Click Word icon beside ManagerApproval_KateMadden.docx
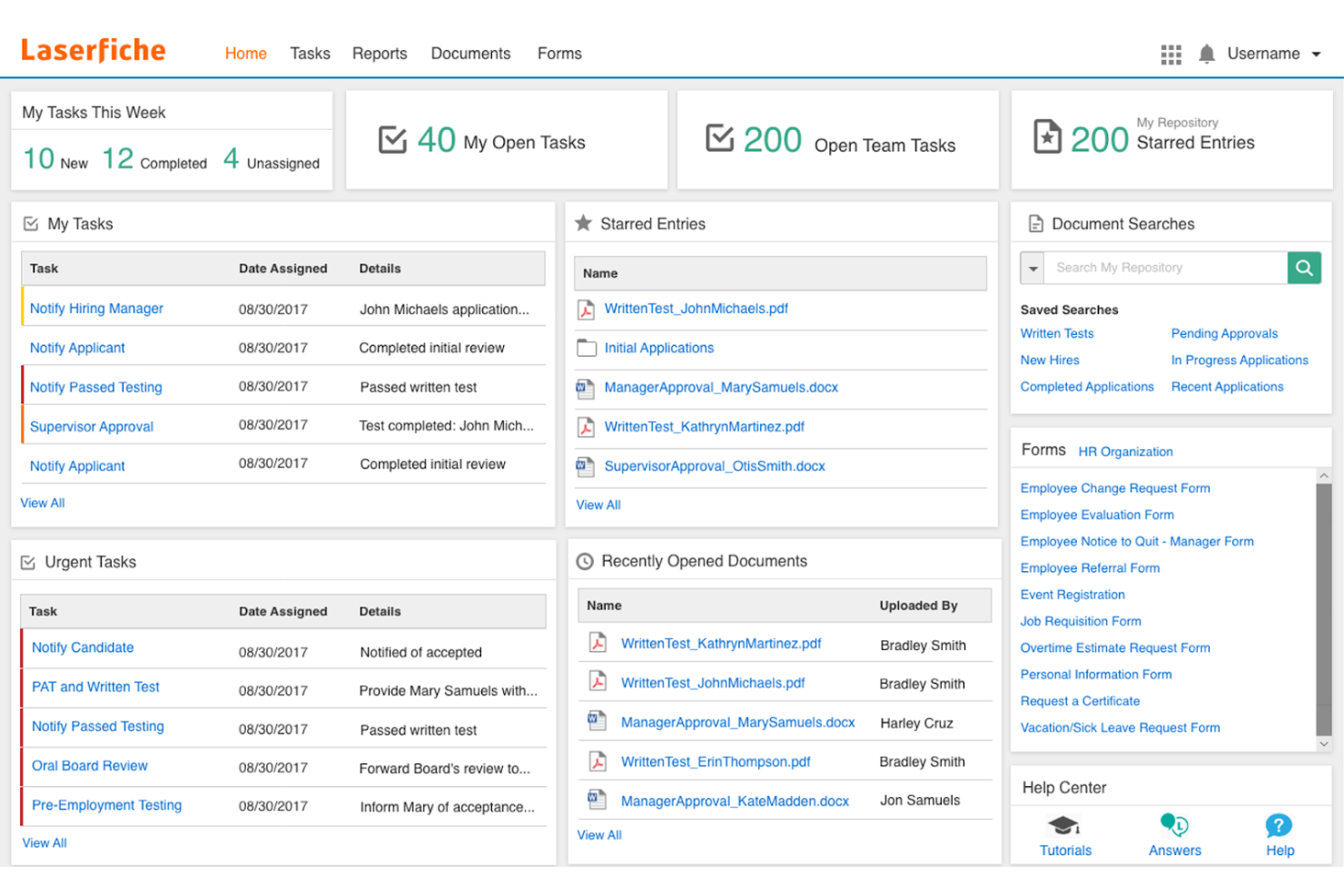This screenshot has height=896, width=1344. 597,800
